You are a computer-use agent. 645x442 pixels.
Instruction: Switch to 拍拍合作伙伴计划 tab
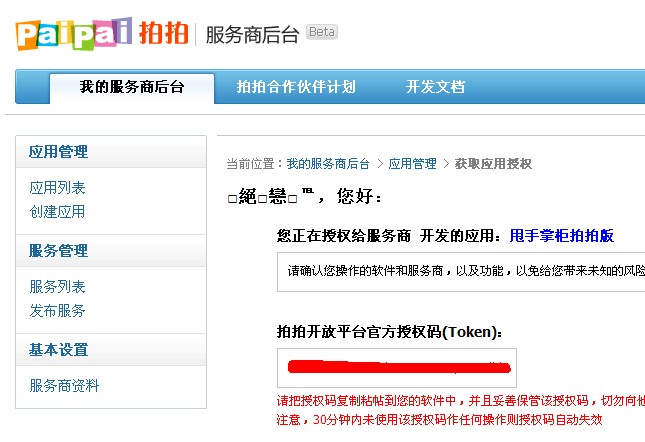[x=296, y=87]
